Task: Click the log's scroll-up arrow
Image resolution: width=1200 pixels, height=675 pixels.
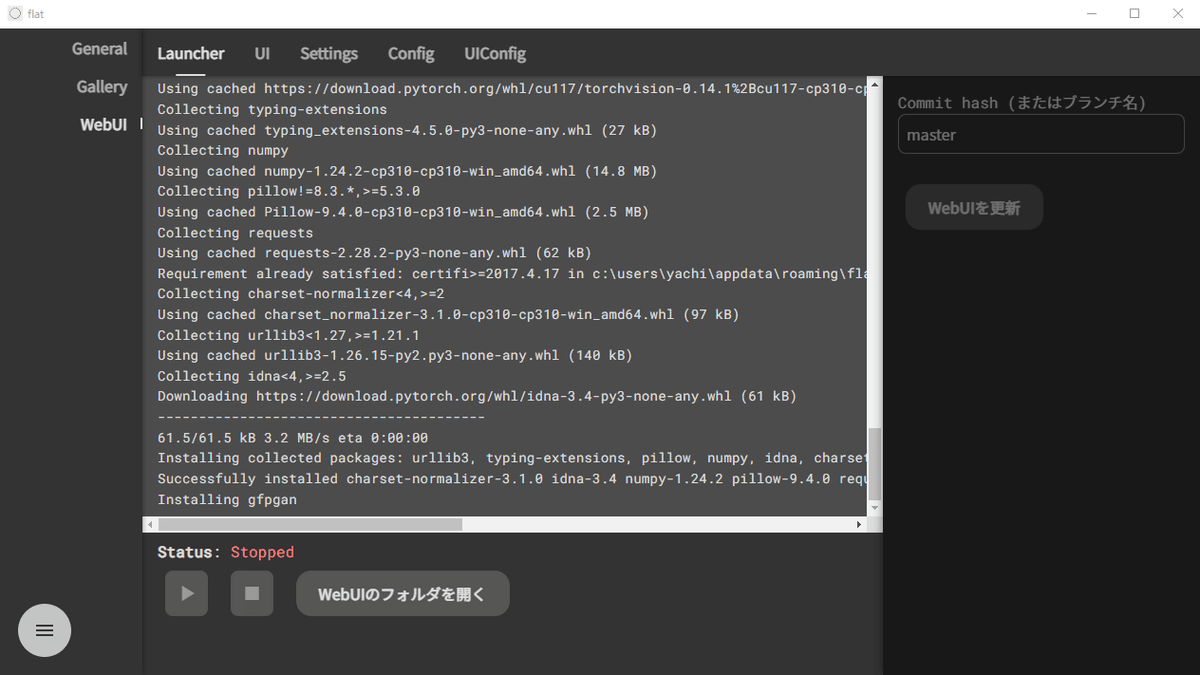Action: coord(875,85)
